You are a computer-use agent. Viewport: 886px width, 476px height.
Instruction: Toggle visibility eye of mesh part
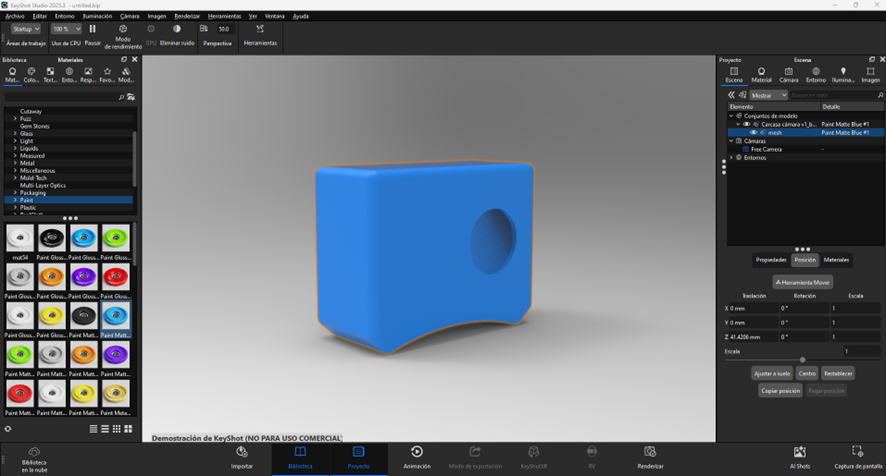(x=753, y=132)
